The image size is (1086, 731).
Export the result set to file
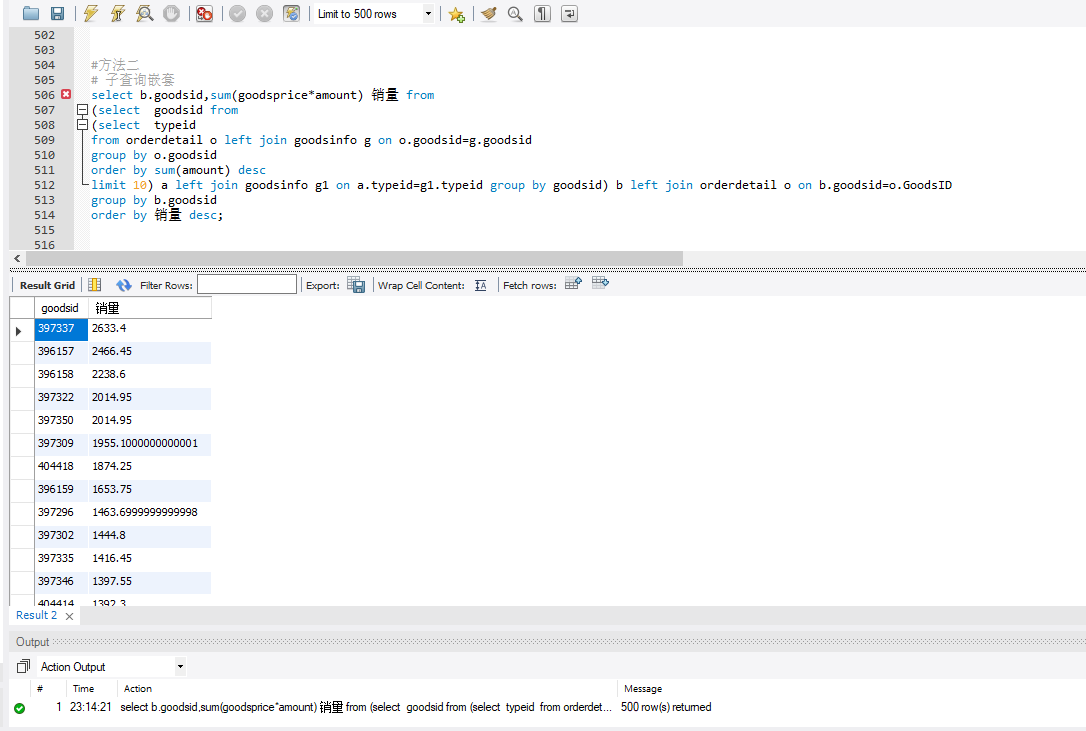point(356,285)
